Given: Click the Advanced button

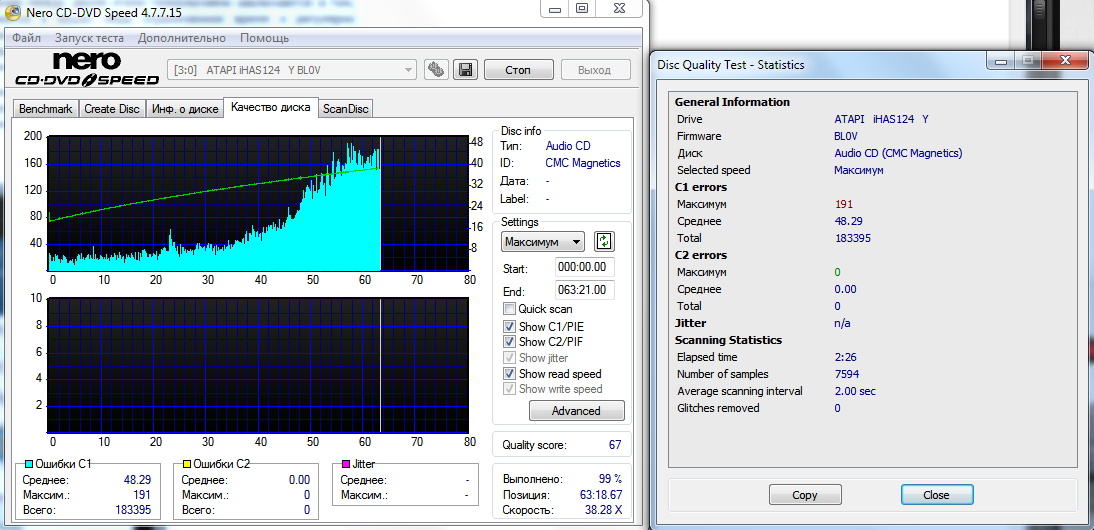Looking at the screenshot, I should (576, 411).
